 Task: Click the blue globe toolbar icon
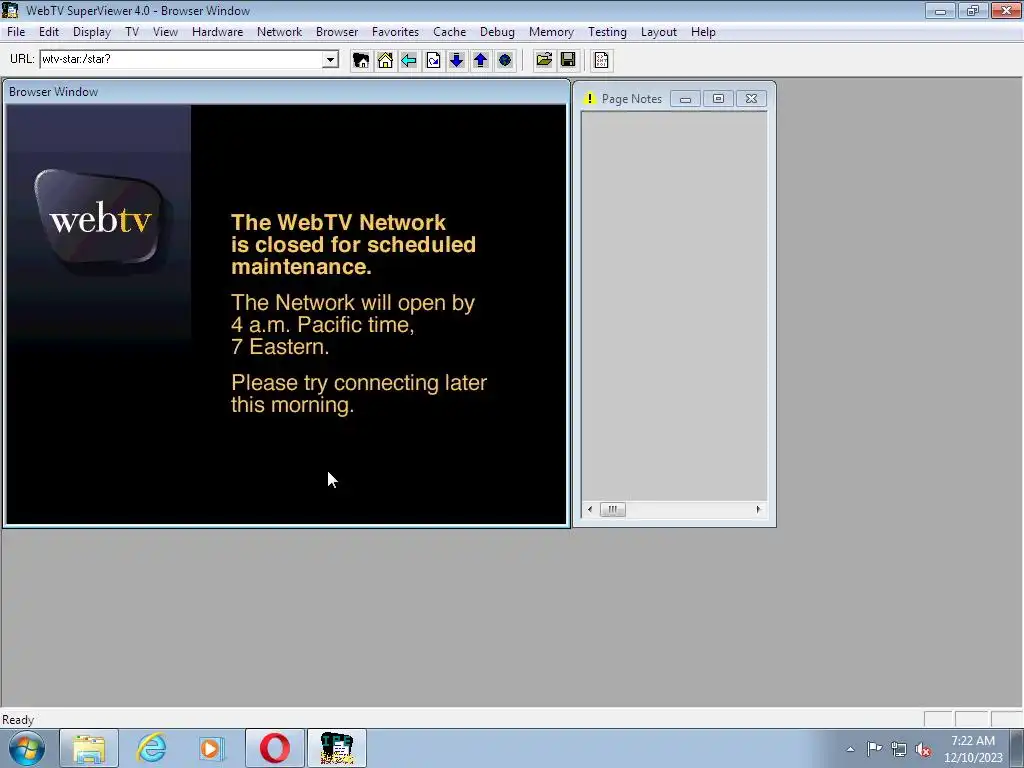505,60
